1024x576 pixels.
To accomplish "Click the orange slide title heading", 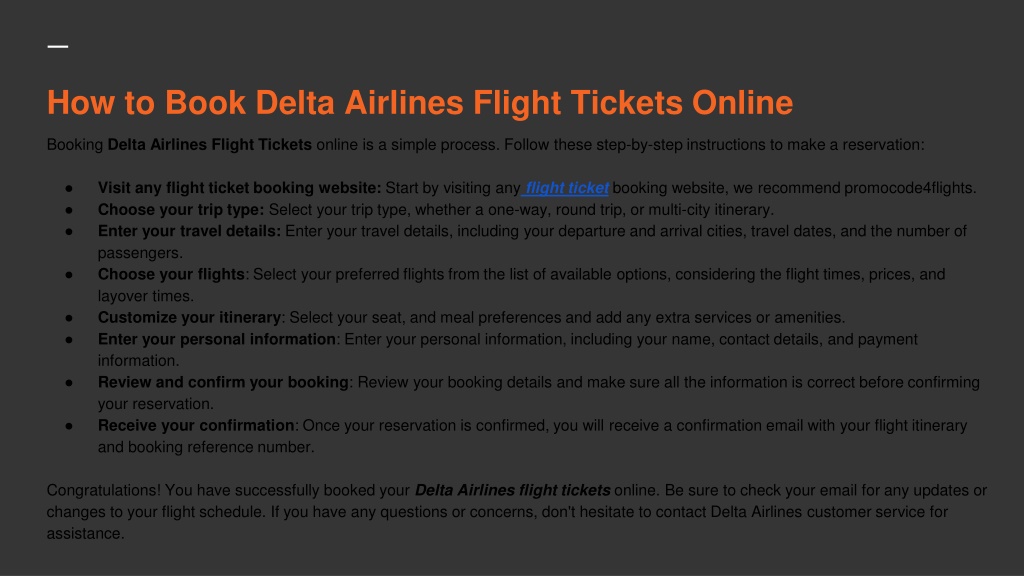I will pyautogui.click(x=420, y=103).
